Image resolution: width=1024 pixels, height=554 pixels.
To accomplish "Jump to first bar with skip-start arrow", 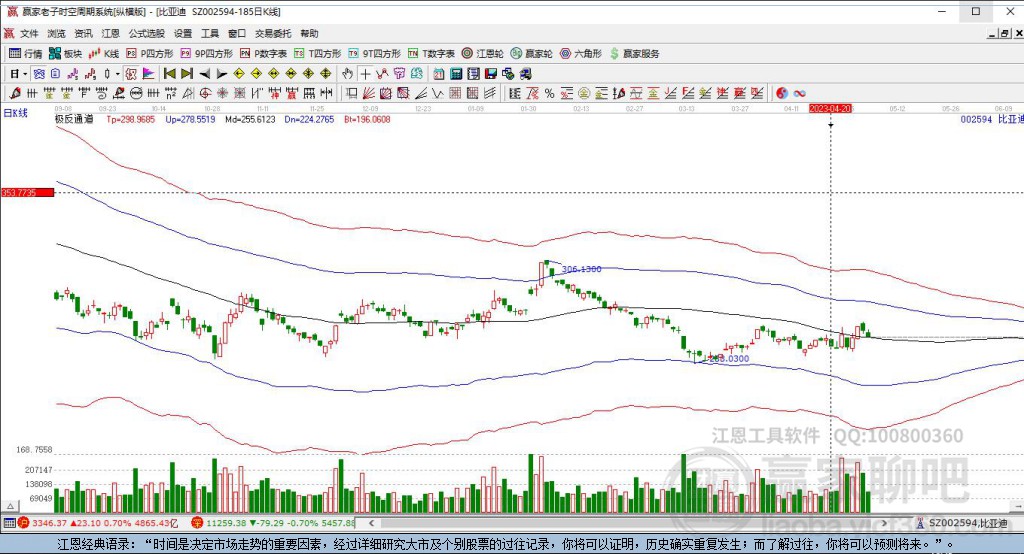I will [169, 73].
